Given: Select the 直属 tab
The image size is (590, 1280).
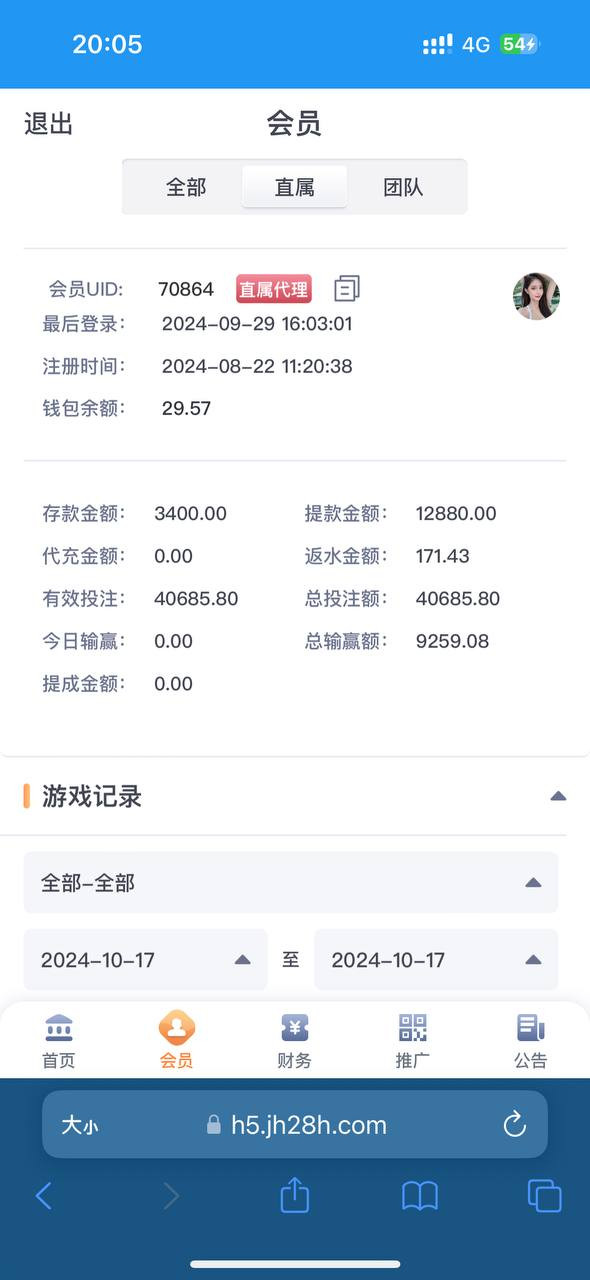Looking at the screenshot, I should coord(295,187).
